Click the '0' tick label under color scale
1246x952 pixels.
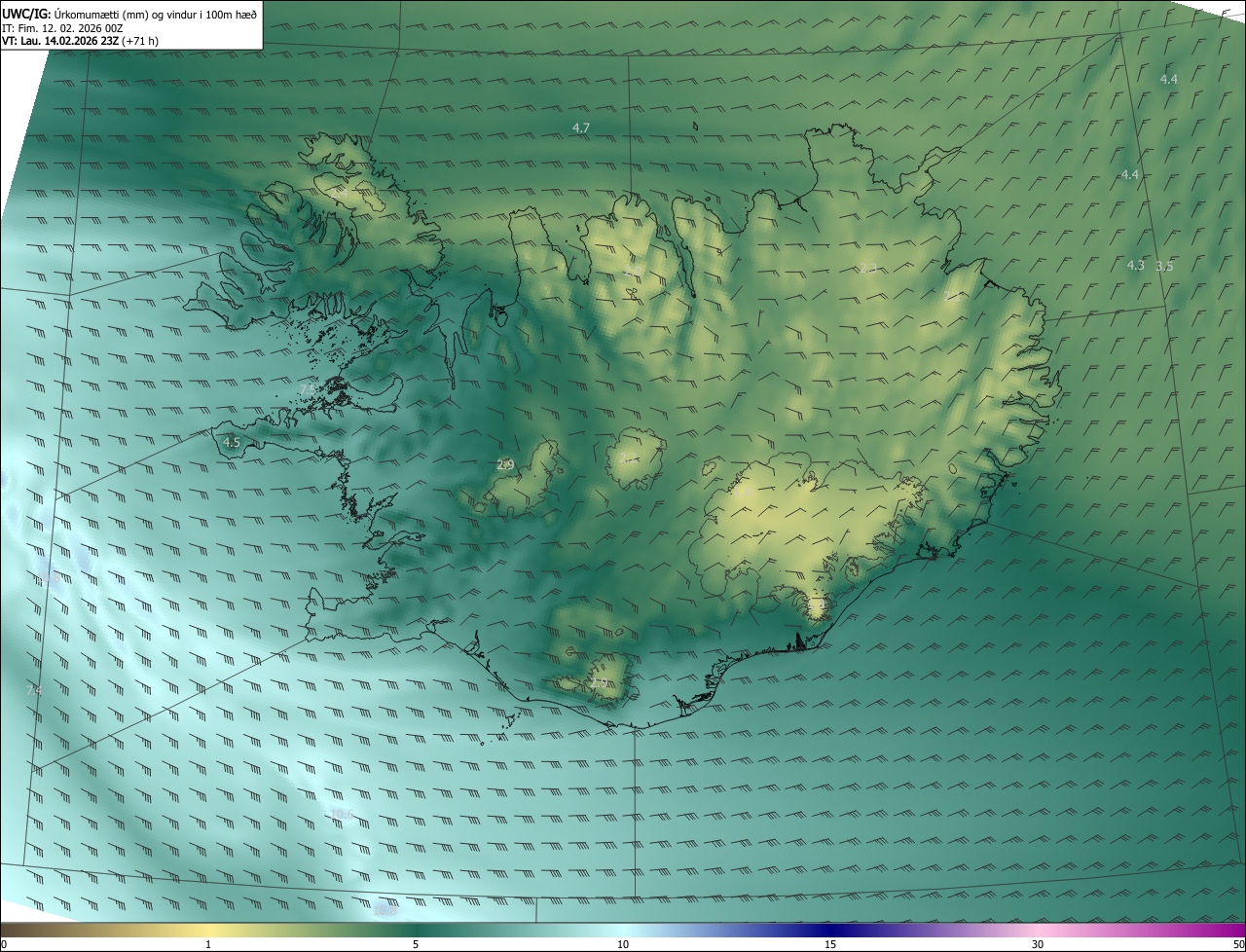point(4,944)
